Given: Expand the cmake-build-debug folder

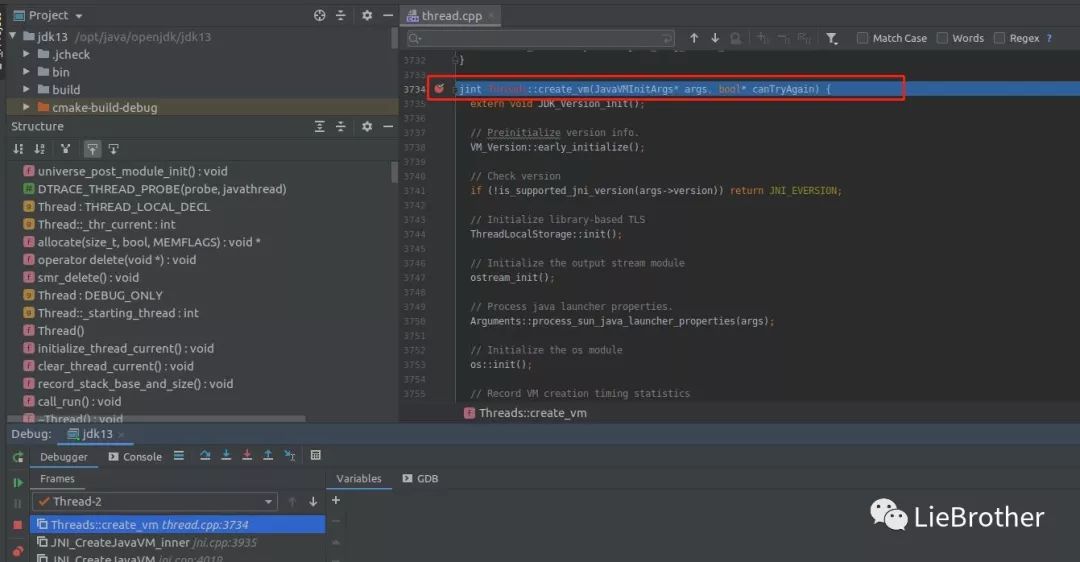Looking at the screenshot, I should (x=26, y=107).
